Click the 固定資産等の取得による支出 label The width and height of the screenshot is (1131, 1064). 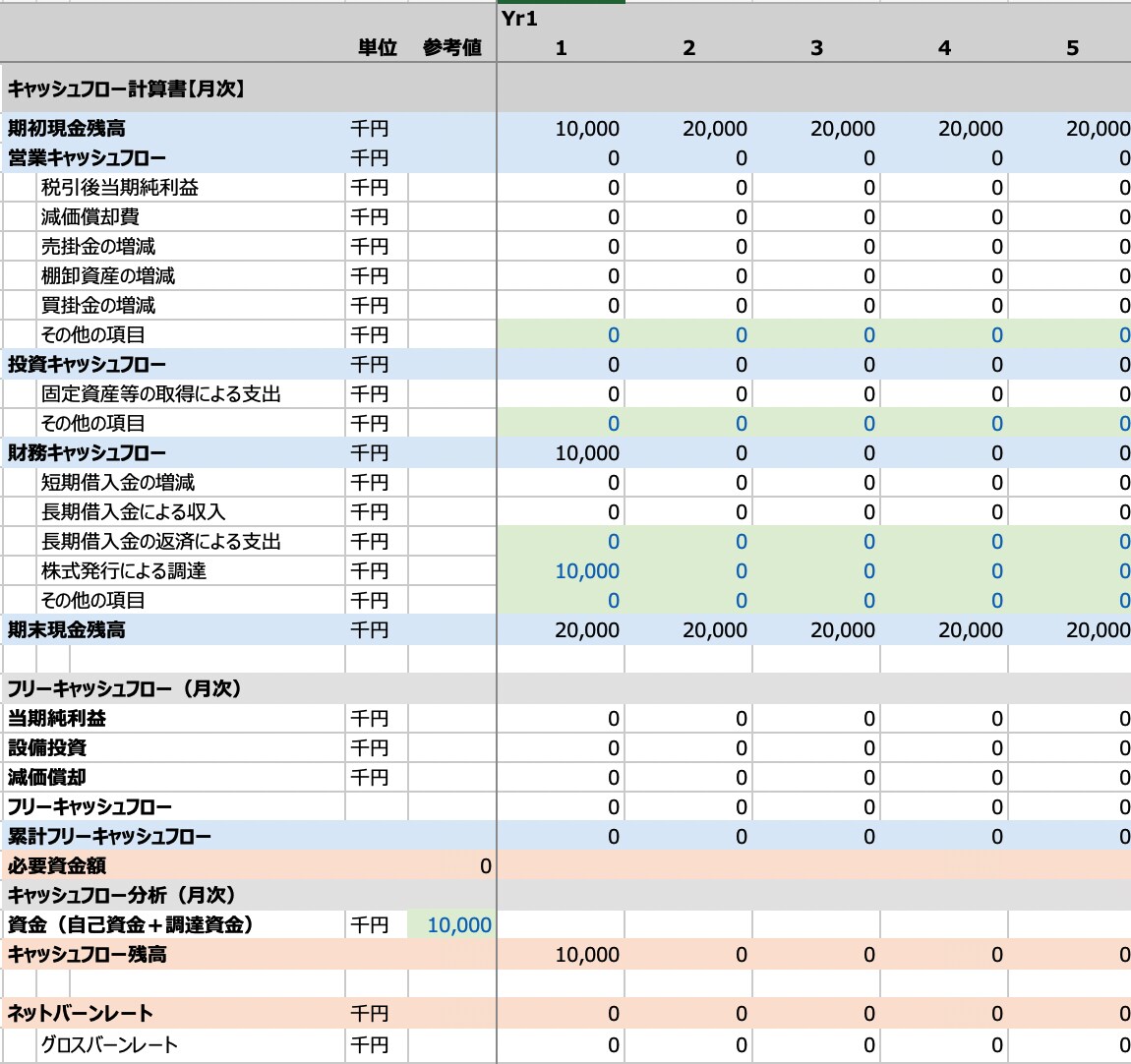tap(161, 394)
